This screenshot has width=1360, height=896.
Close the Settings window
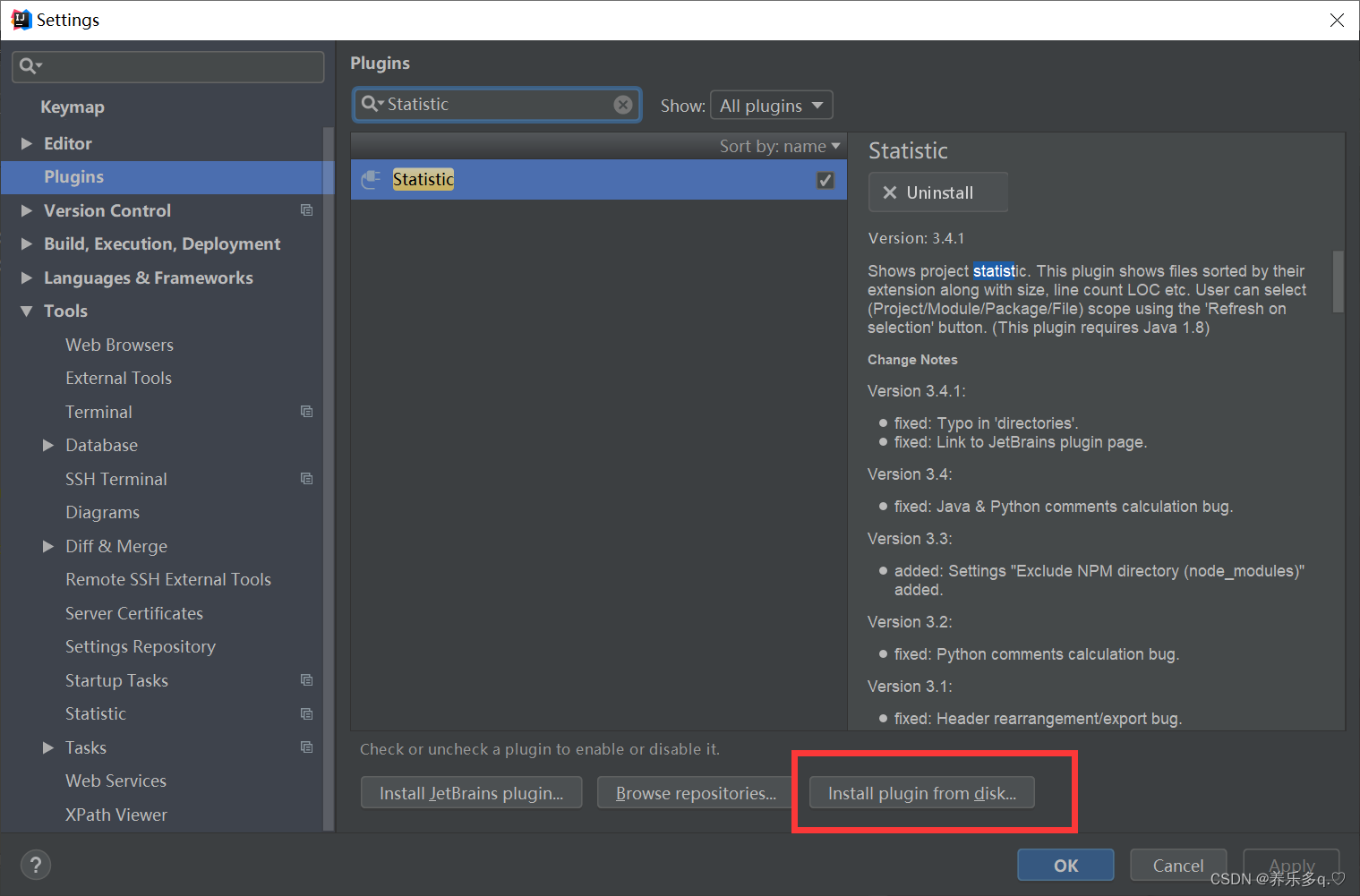point(1337,20)
